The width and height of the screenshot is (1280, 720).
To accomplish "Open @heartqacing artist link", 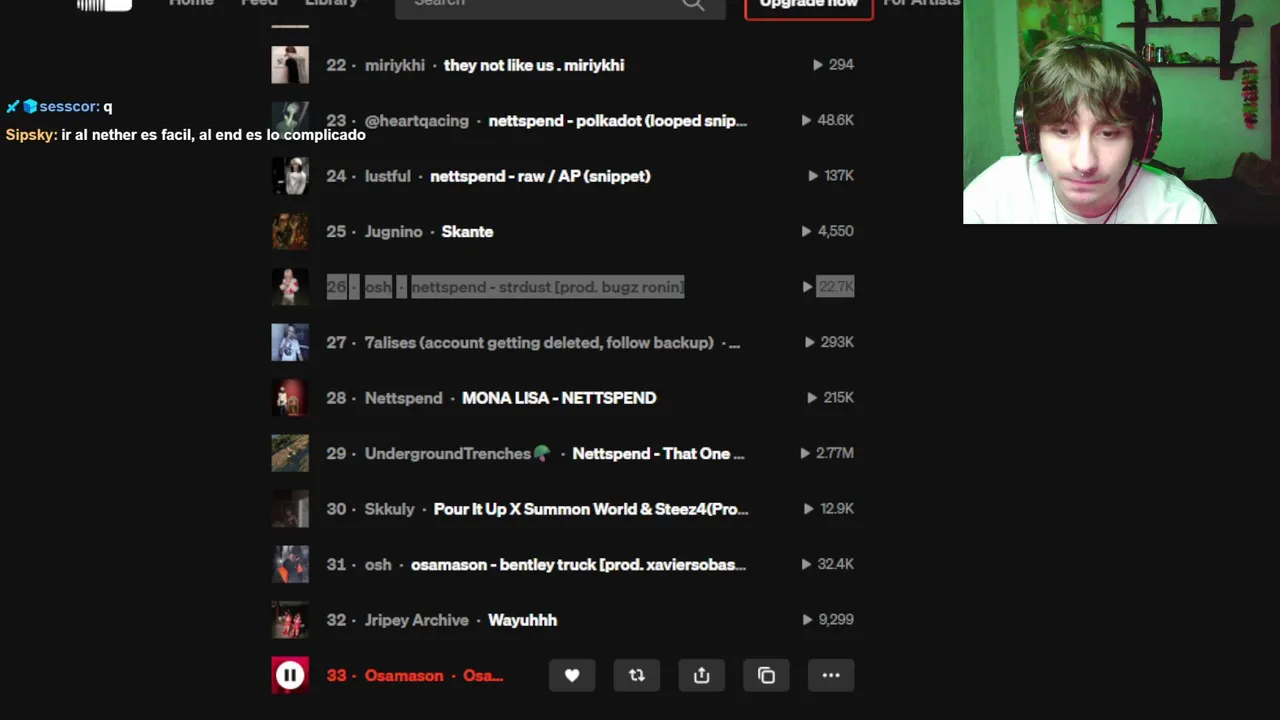I will click(417, 120).
